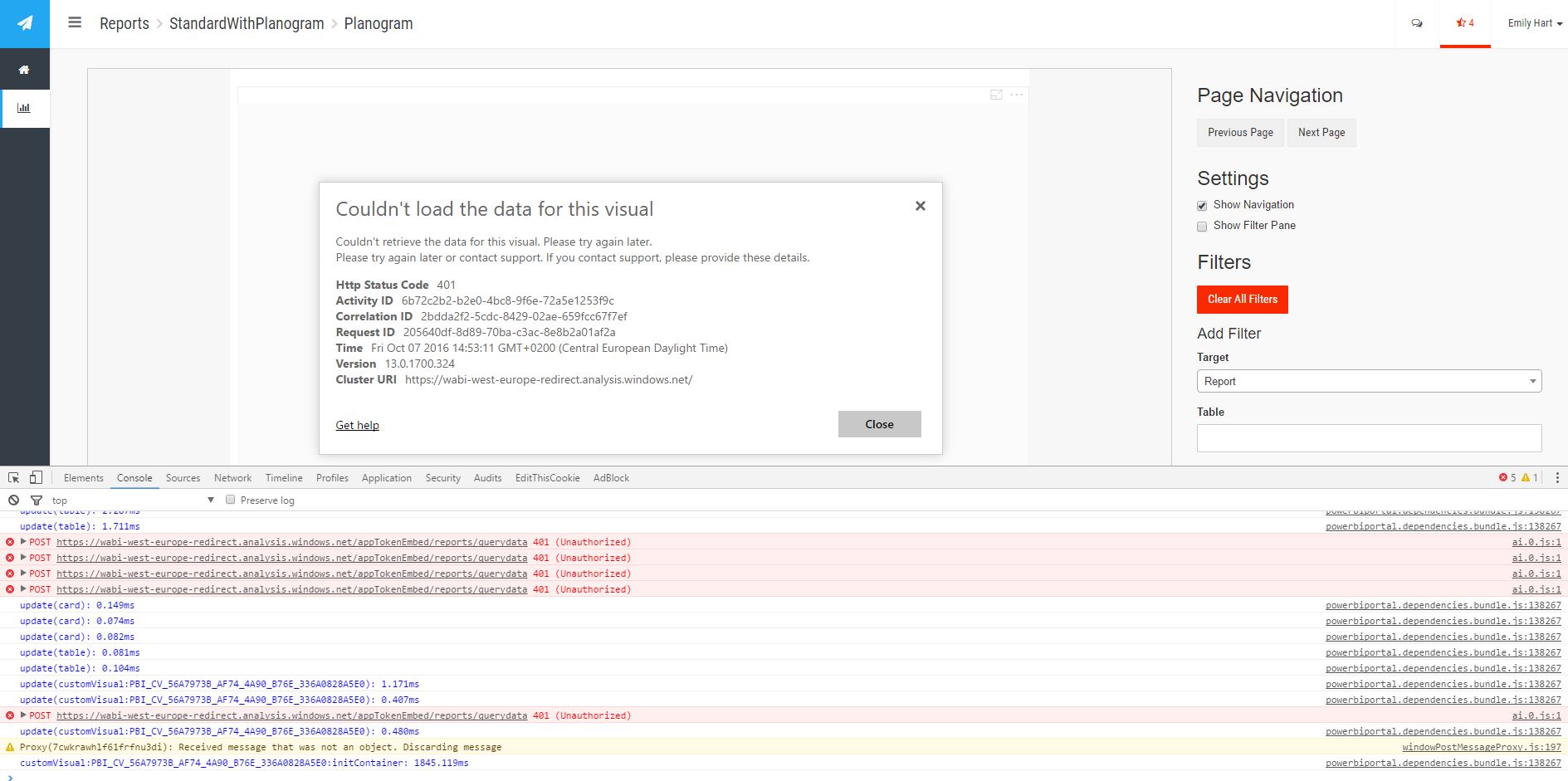The width and height of the screenshot is (1568, 781).
Task: Expand the last POST 401 error entry
Action: 23,715
